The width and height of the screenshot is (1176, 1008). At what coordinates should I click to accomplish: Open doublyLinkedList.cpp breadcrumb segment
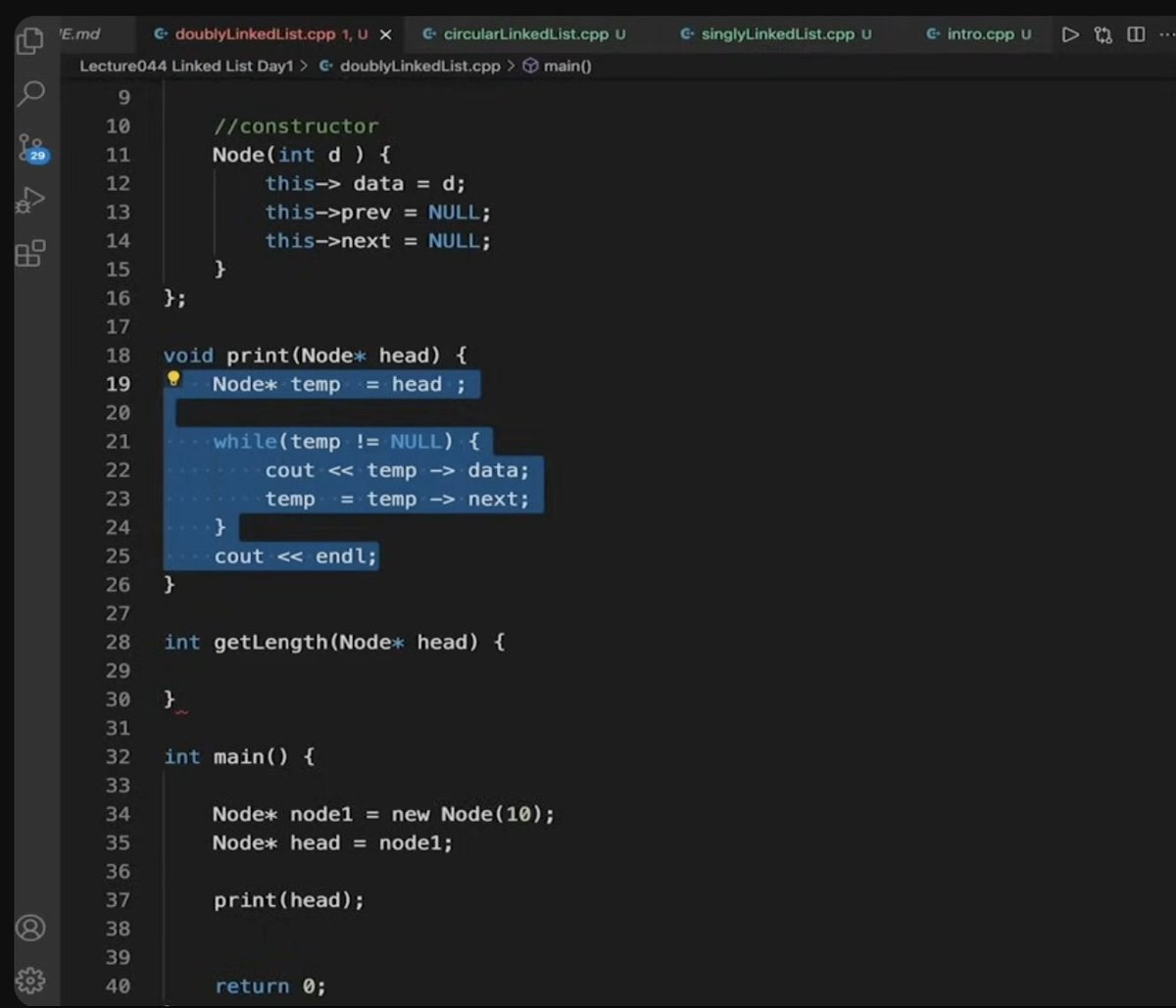[411, 66]
